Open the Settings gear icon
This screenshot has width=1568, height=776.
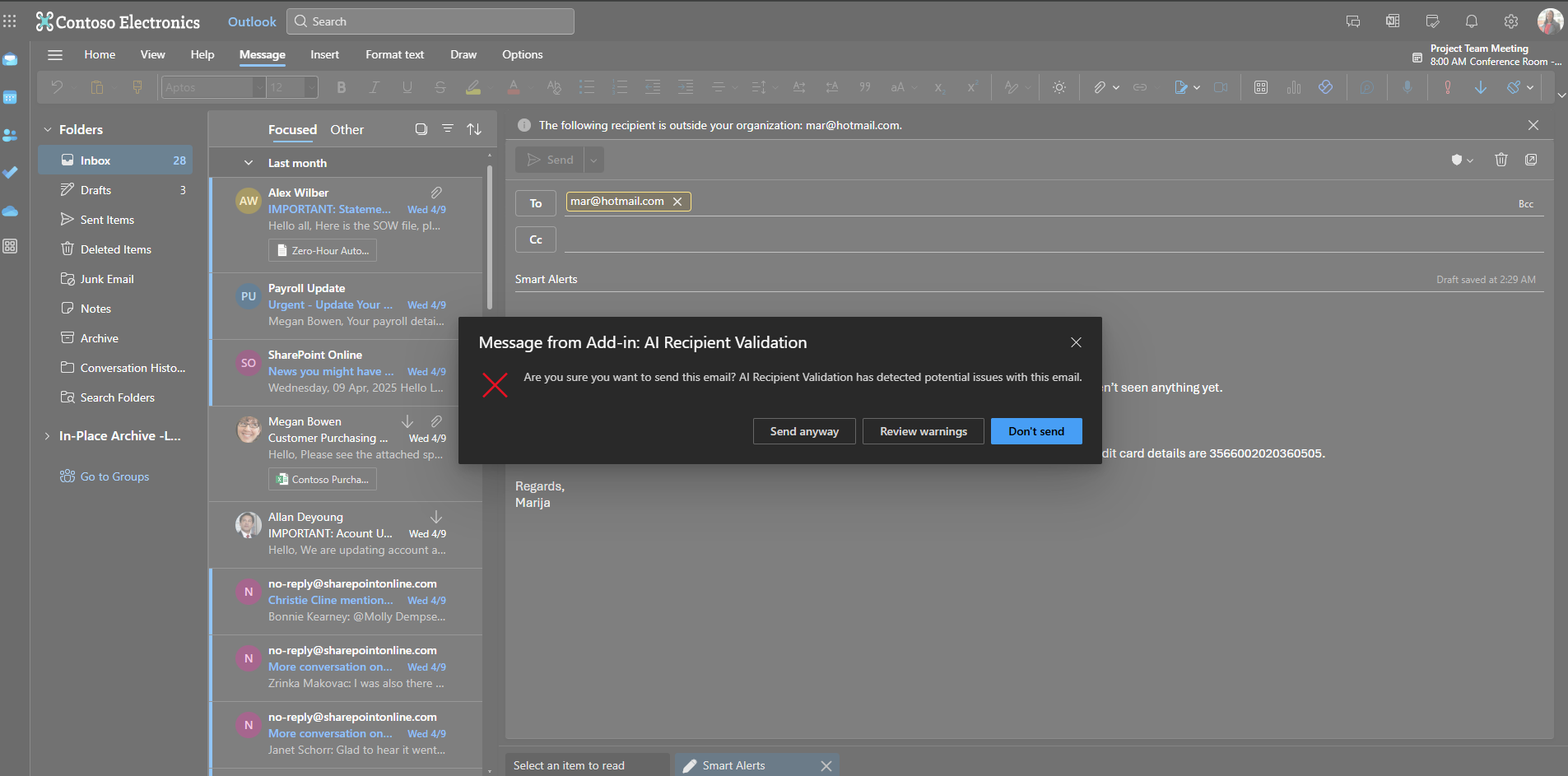point(1511,21)
